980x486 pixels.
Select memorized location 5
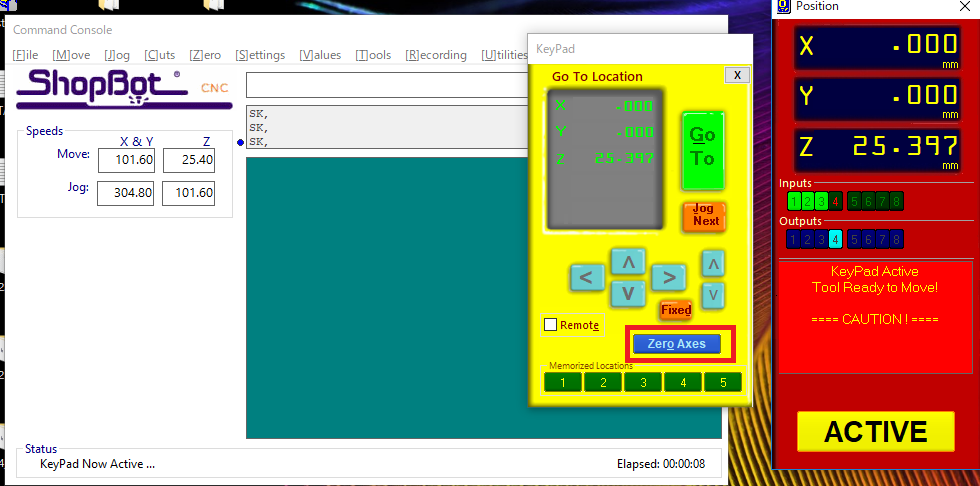[723, 382]
